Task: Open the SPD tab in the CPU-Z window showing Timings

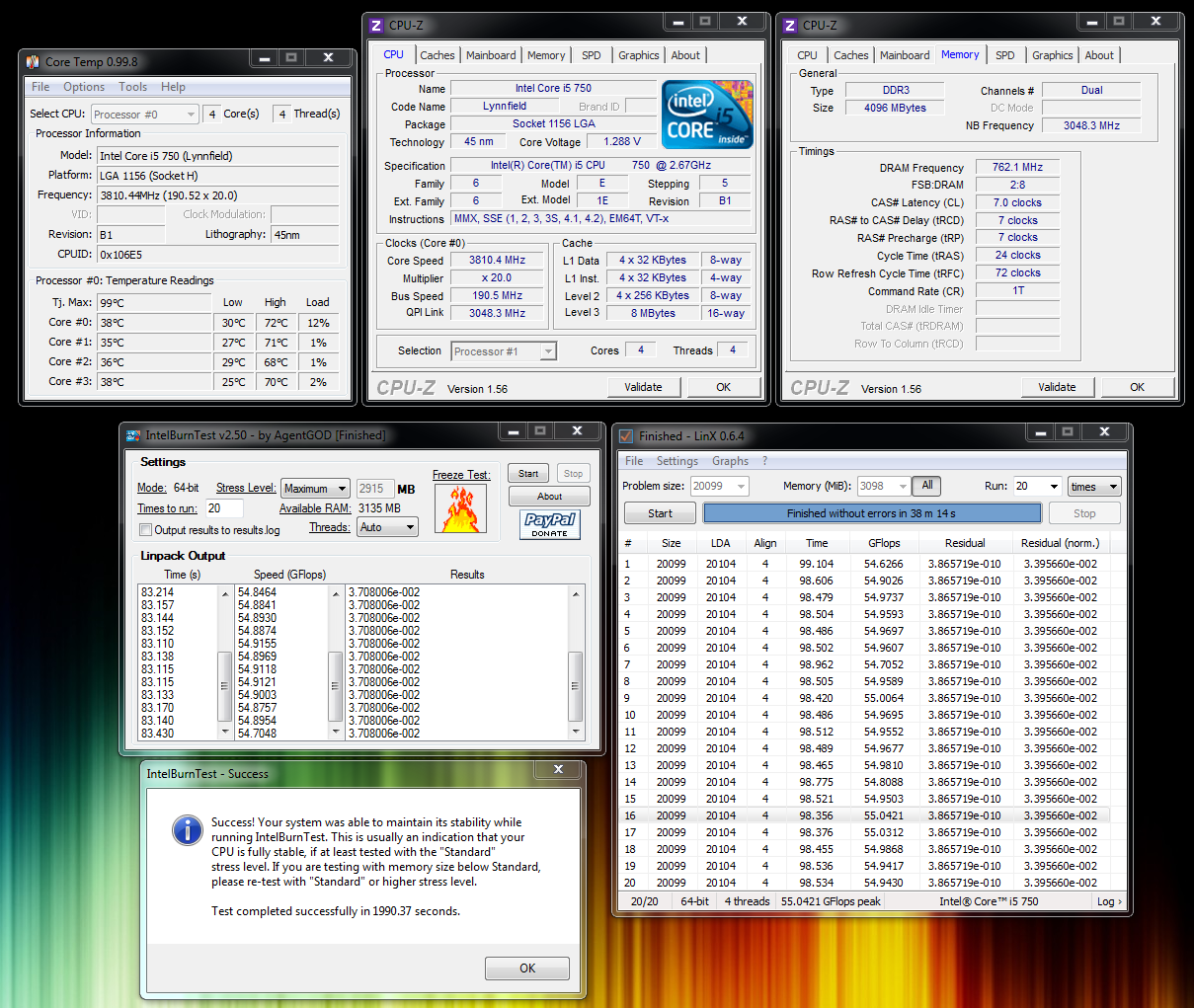Action: (1005, 55)
